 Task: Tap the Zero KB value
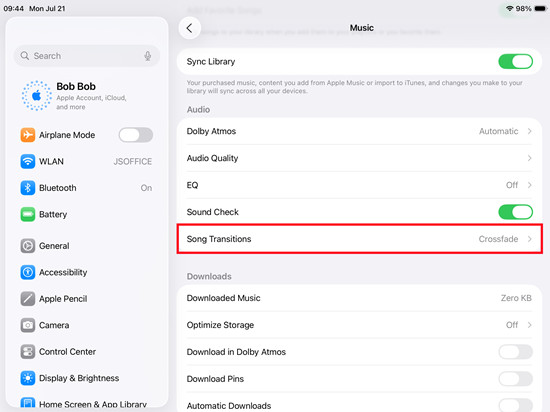tap(516, 298)
